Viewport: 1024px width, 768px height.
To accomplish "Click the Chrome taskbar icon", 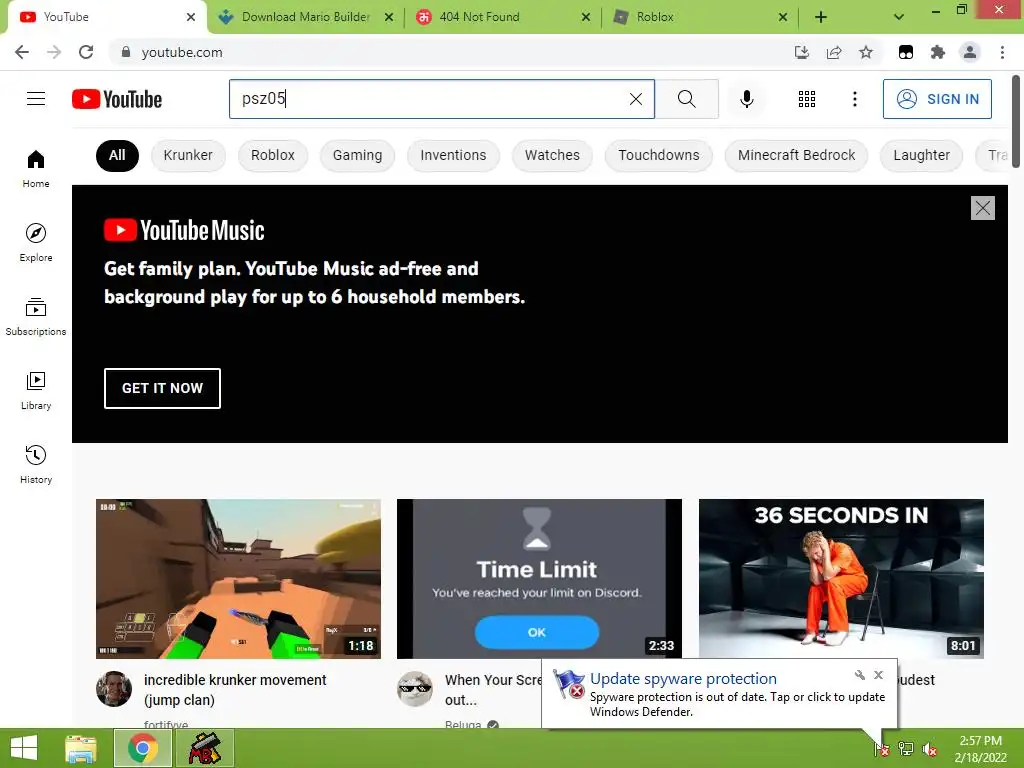I will pyautogui.click(x=143, y=748).
